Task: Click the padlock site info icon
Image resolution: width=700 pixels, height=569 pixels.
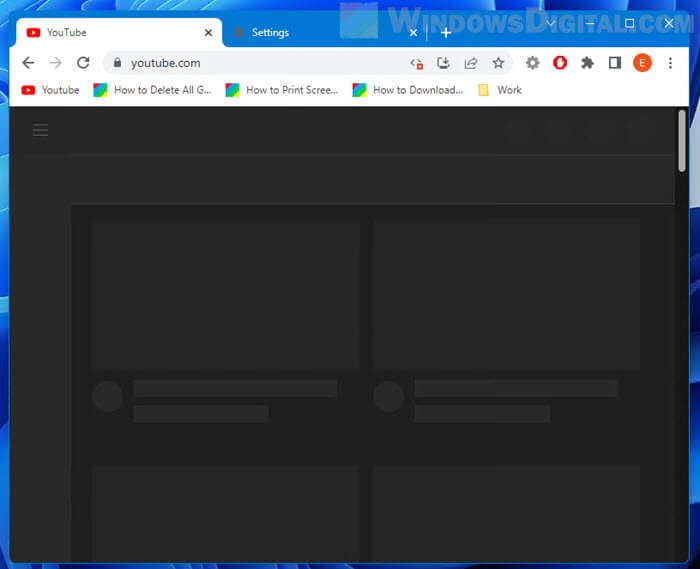Action: (x=117, y=63)
